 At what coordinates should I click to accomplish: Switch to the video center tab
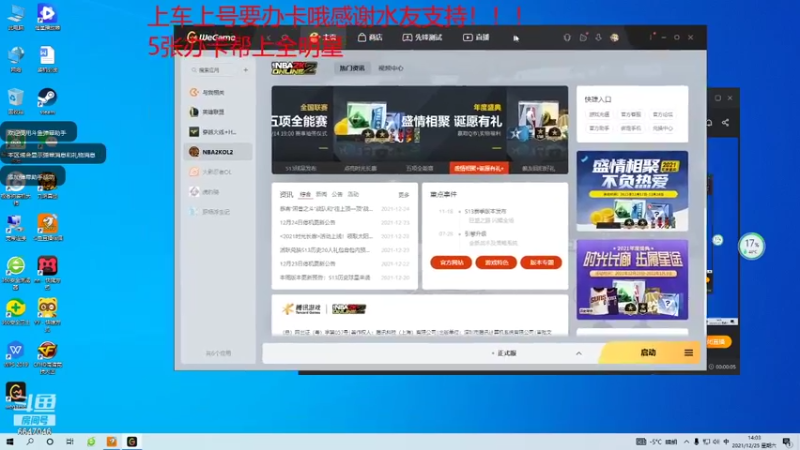390,68
